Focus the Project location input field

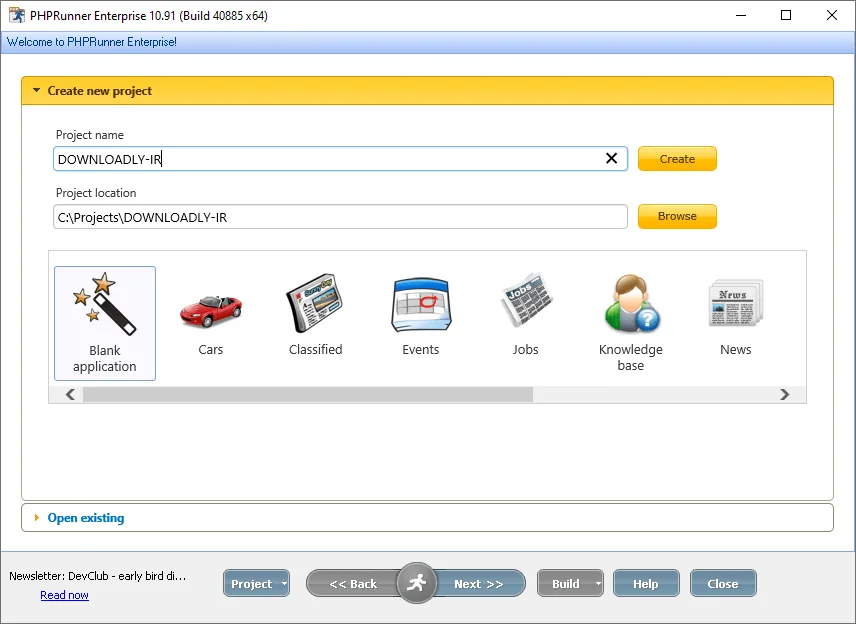coord(340,217)
